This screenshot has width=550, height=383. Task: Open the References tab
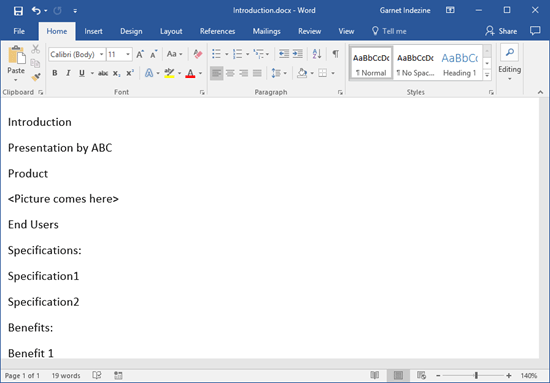[x=217, y=31]
